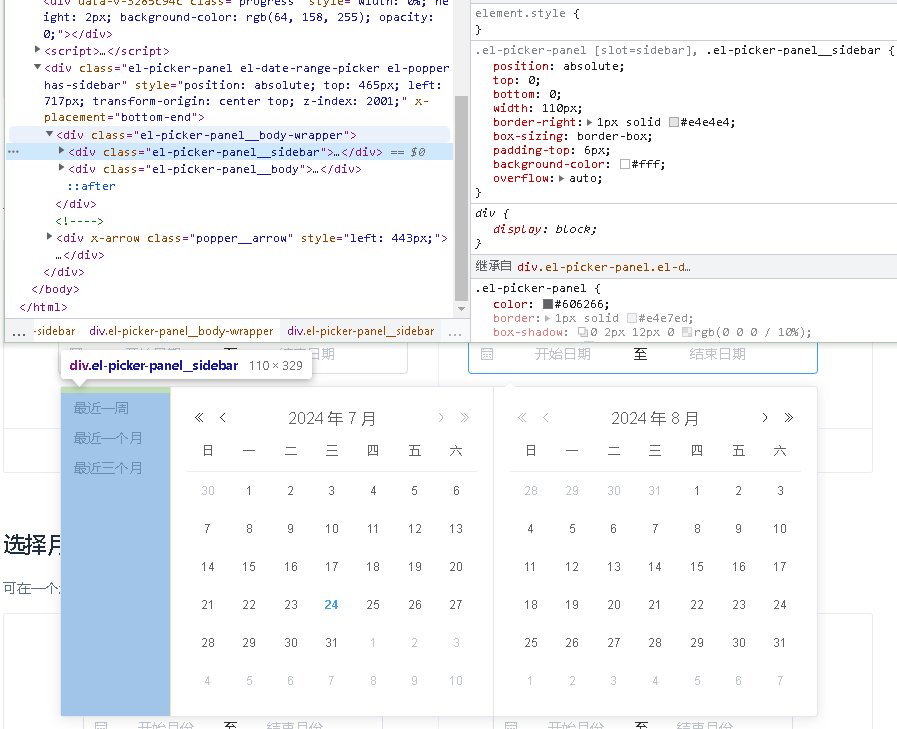Select the <!----> comment node
This screenshot has width=897, height=729.
(x=79, y=221)
